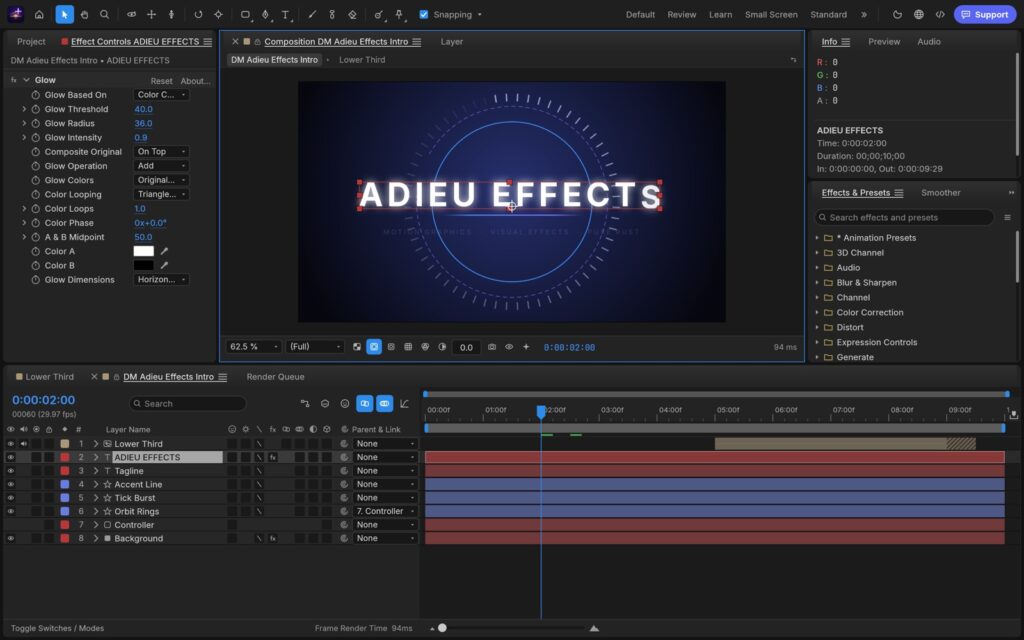Select the Pen tool

(265, 14)
